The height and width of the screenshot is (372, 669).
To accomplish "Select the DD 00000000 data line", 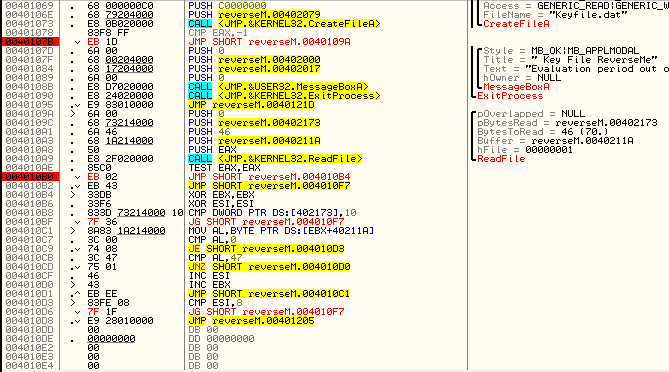I will click(221, 339).
